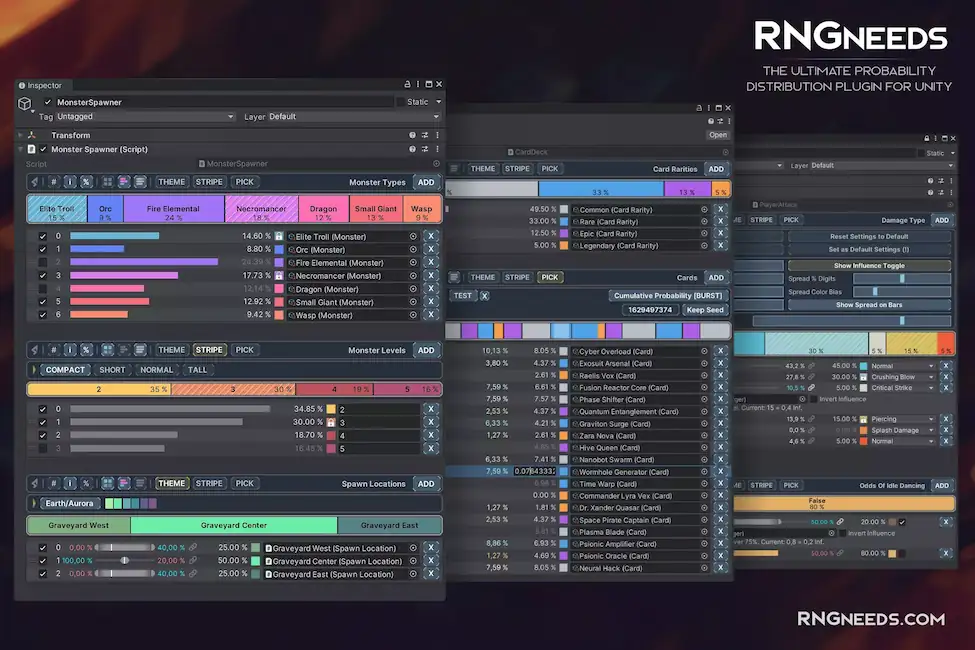Open the Transform component help icon
Screen dimensions: 975x650
[412, 135]
